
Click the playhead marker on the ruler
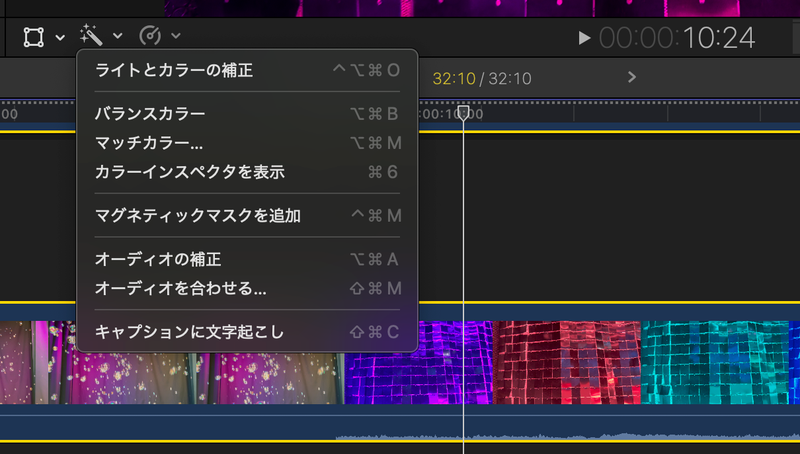tap(463, 113)
